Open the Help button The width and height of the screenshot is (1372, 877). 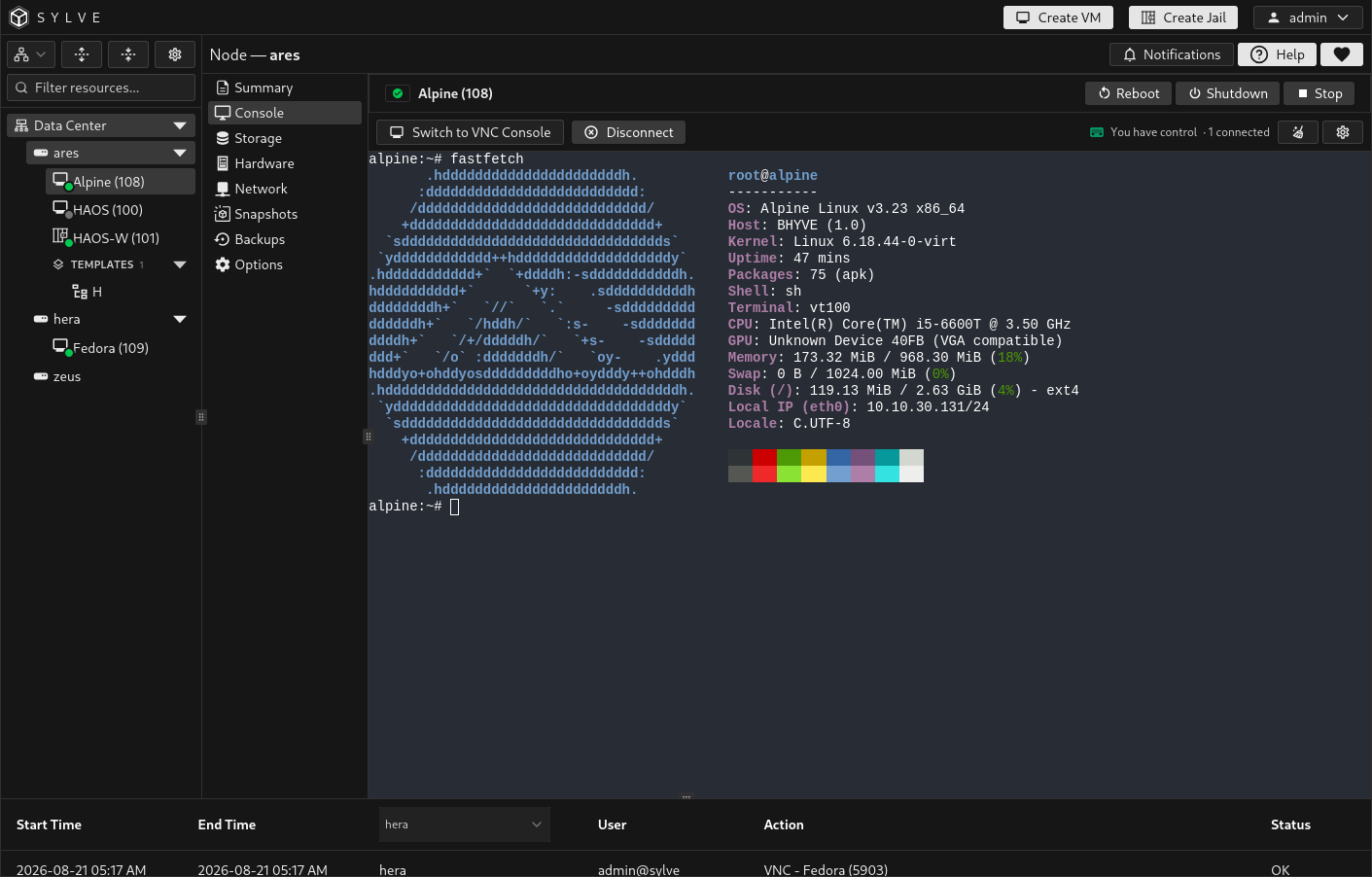pos(1277,54)
